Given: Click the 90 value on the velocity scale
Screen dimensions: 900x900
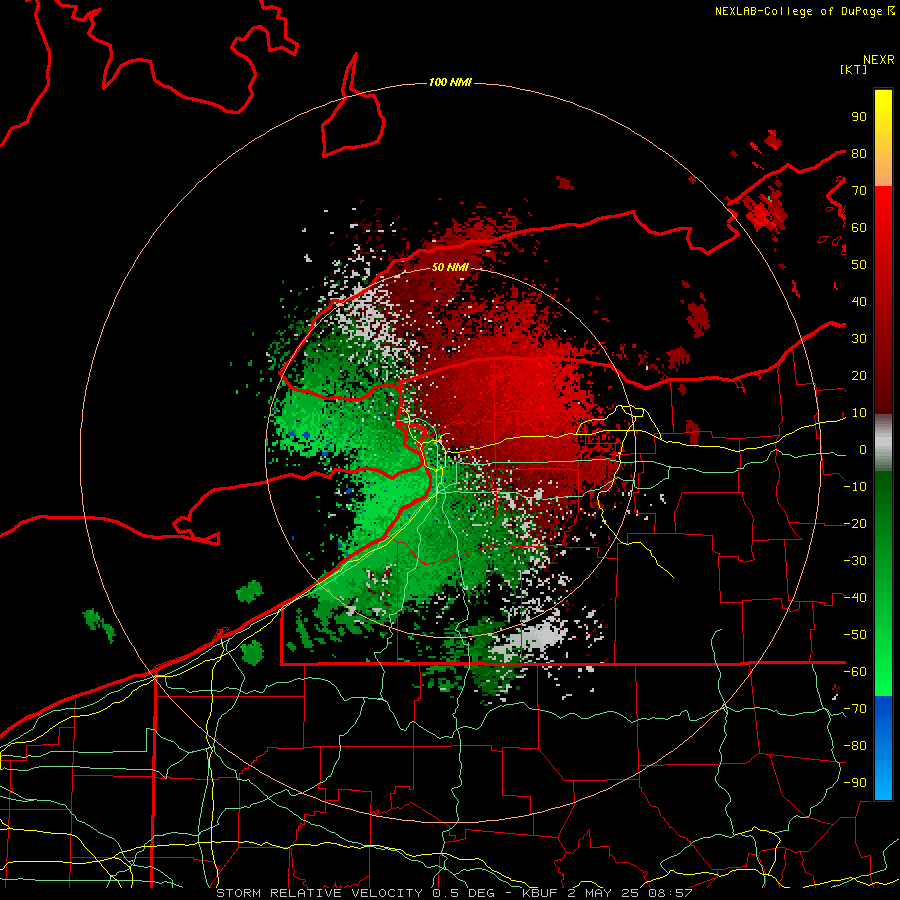Looking at the screenshot, I should click(859, 117).
